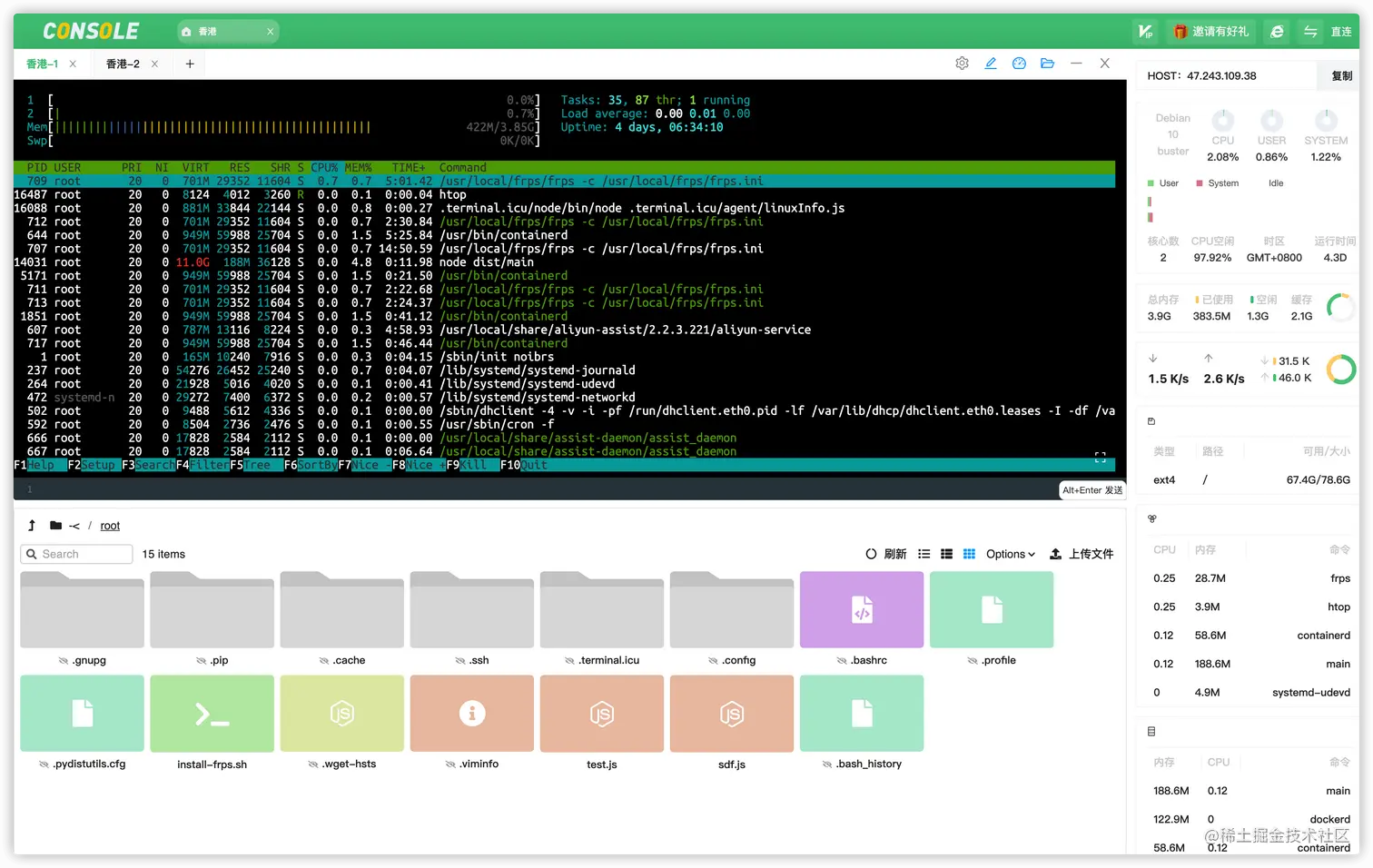Click the network traffic ring chart
1373x868 pixels.
(1340, 370)
